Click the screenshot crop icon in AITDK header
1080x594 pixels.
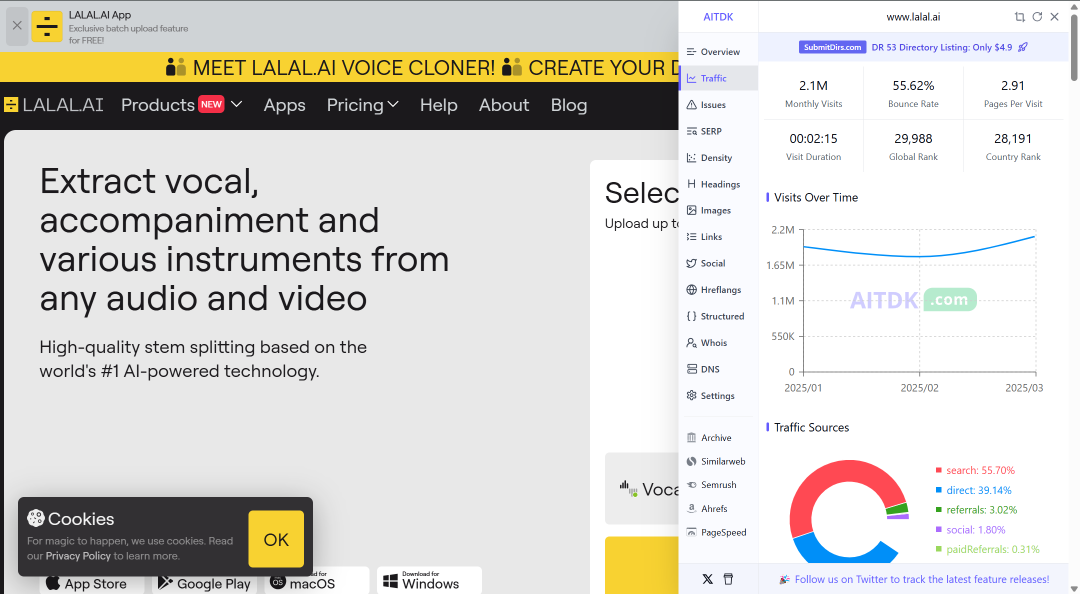click(1019, 17)
